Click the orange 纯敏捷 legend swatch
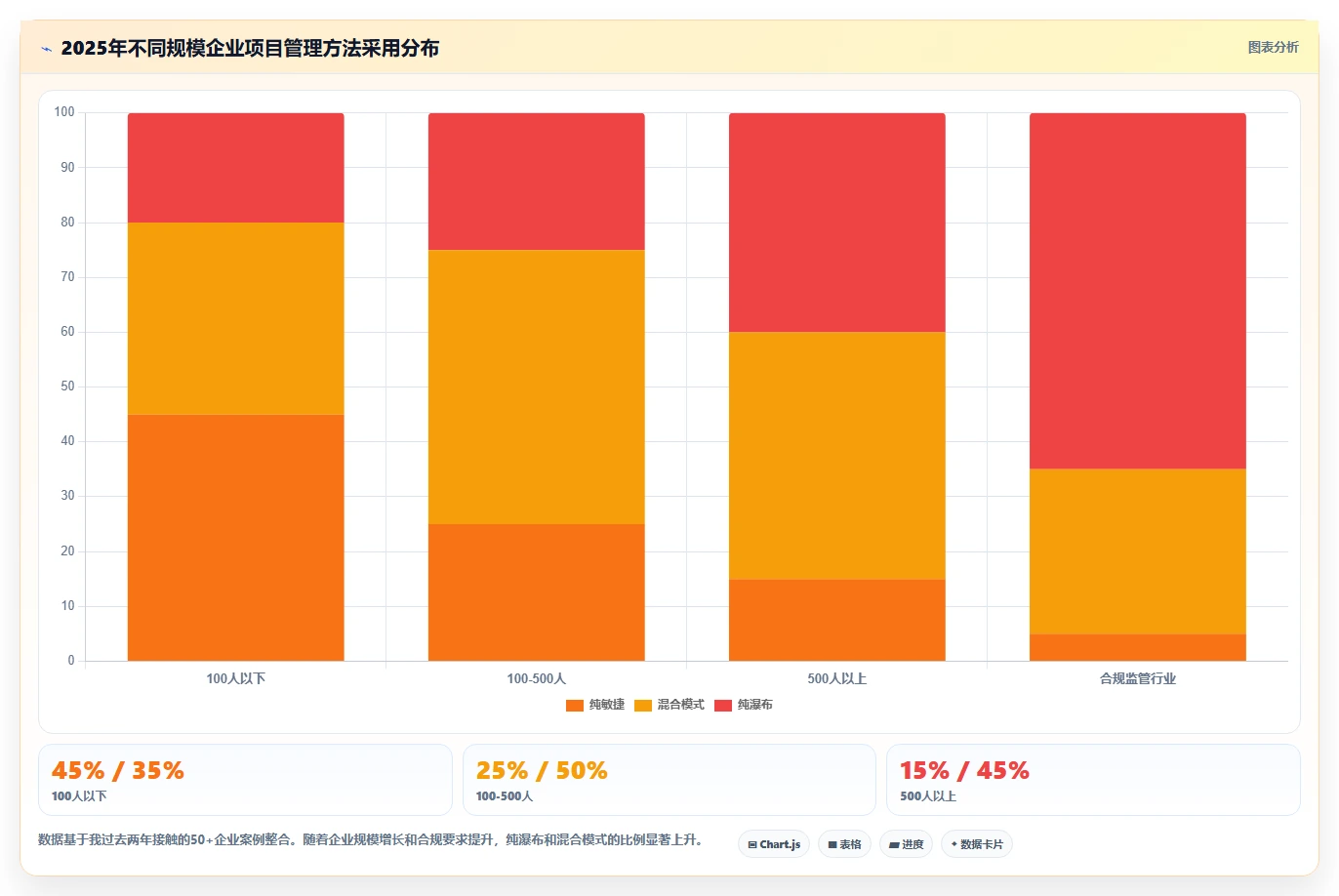The height and width of the screenshot is (896, 1339). click(575, 705)
